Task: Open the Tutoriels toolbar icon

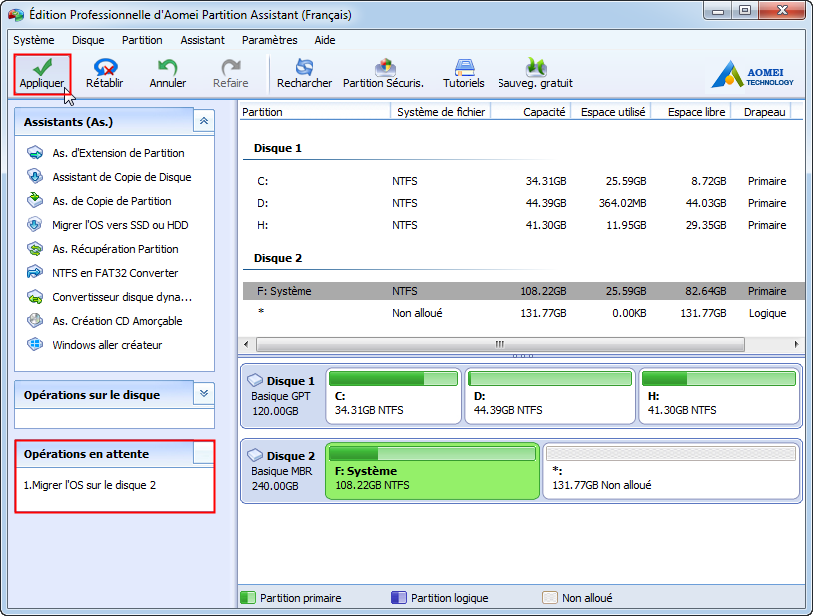Action: point(464,67)
